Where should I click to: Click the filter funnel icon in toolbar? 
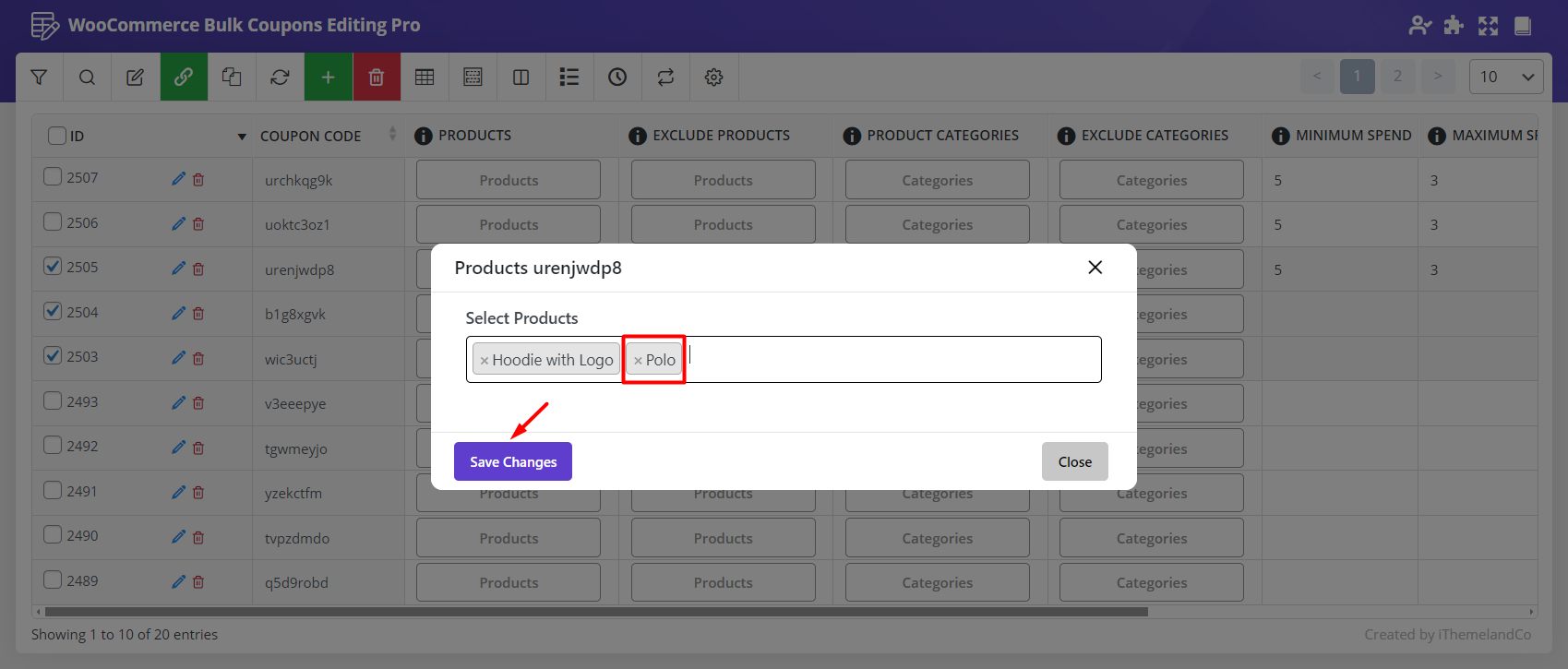39,78
